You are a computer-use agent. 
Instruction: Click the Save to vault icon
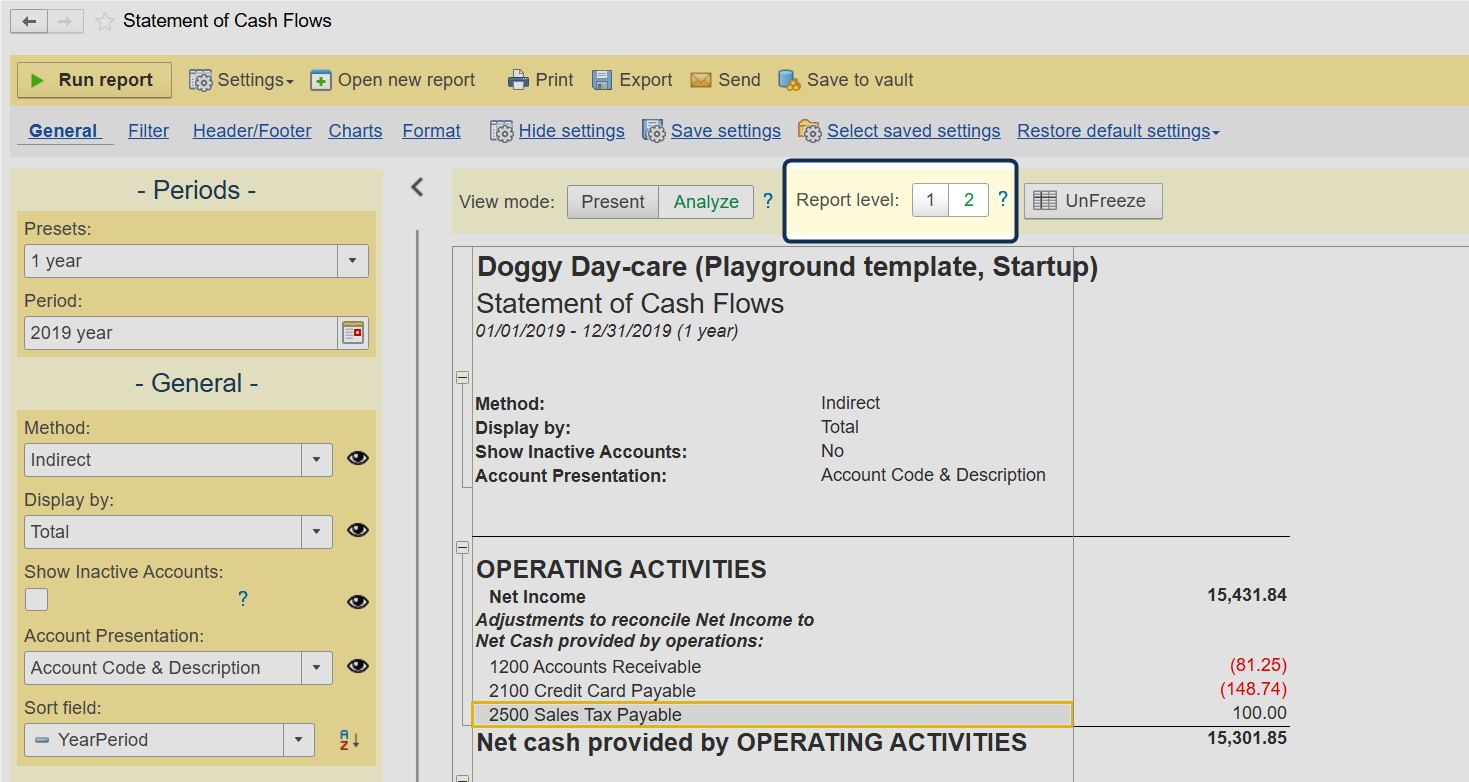(x=789, y=80)
